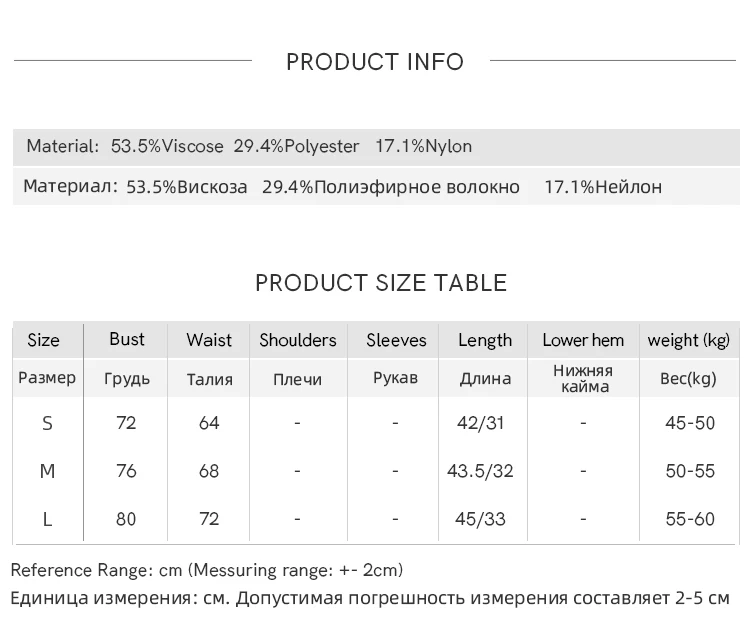Click the Shoulders column header
Screen dimensions: 750x635
point(298,340)
